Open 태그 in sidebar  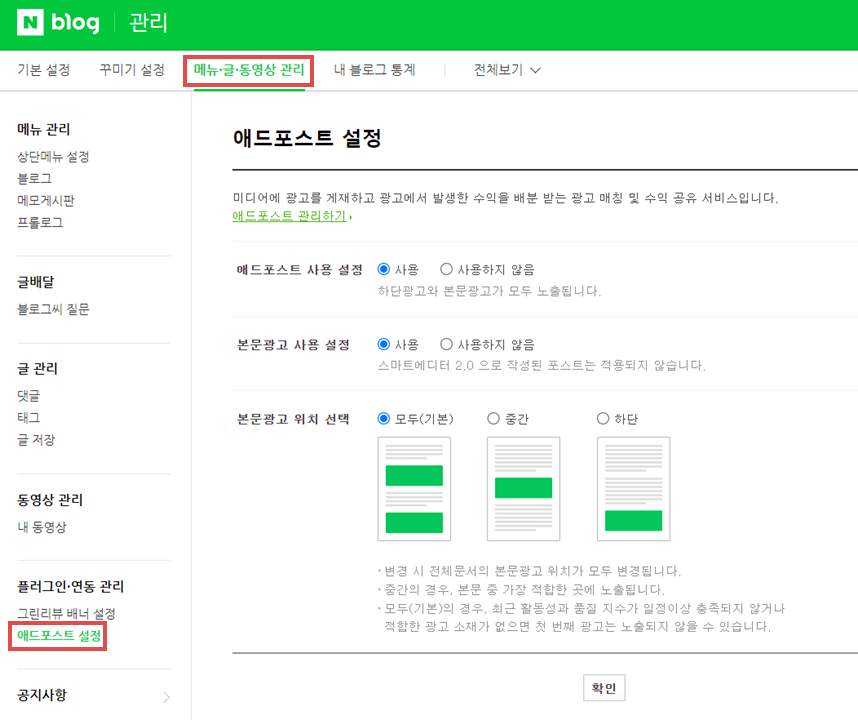click(28, 417)
